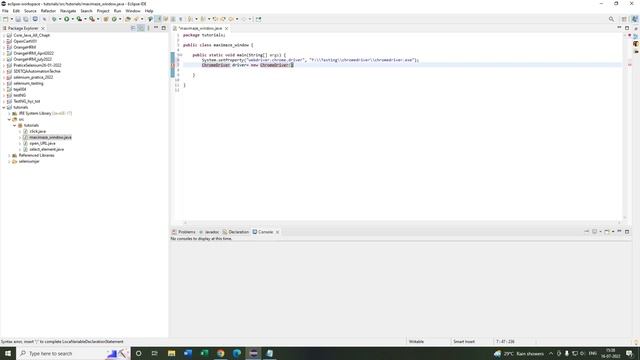
Task: Open the Run menu
Action: click(118, 11)
